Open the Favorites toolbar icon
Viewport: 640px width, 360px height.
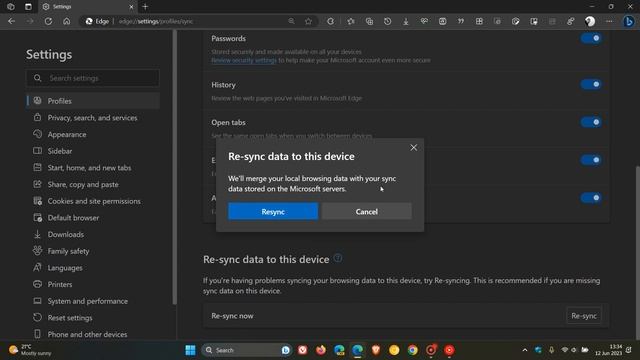pyautogui.click(x=351, y=21)
